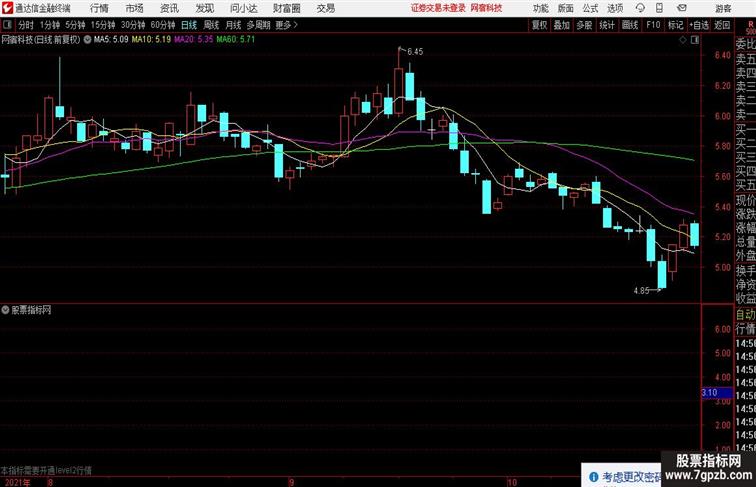Click the 本指标需要开通level2行情 notice
This screenshot has width=756, height=487.
click(46, 470)
